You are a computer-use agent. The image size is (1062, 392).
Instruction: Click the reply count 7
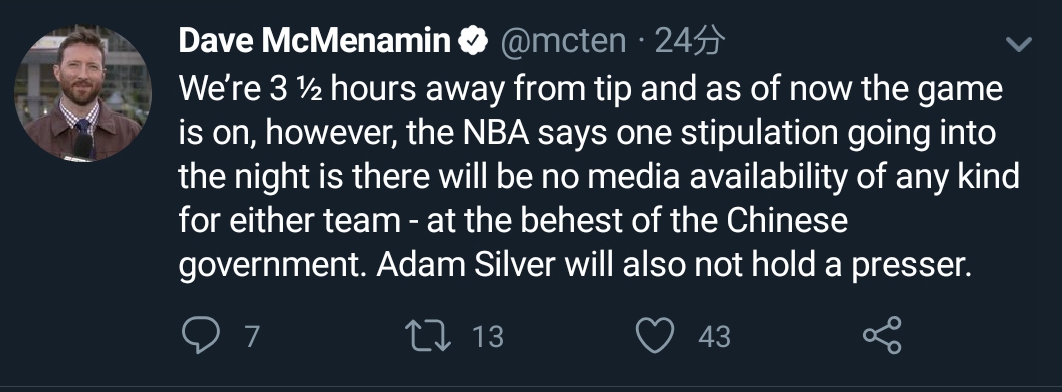click(252, 336)
